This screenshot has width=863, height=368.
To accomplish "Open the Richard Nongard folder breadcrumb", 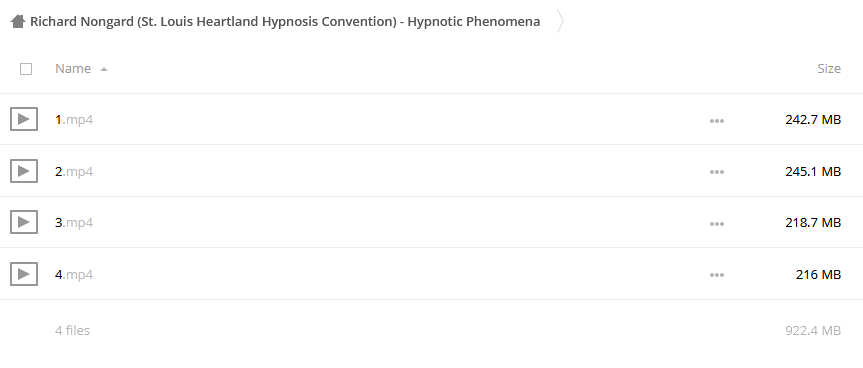I will 285,21.
